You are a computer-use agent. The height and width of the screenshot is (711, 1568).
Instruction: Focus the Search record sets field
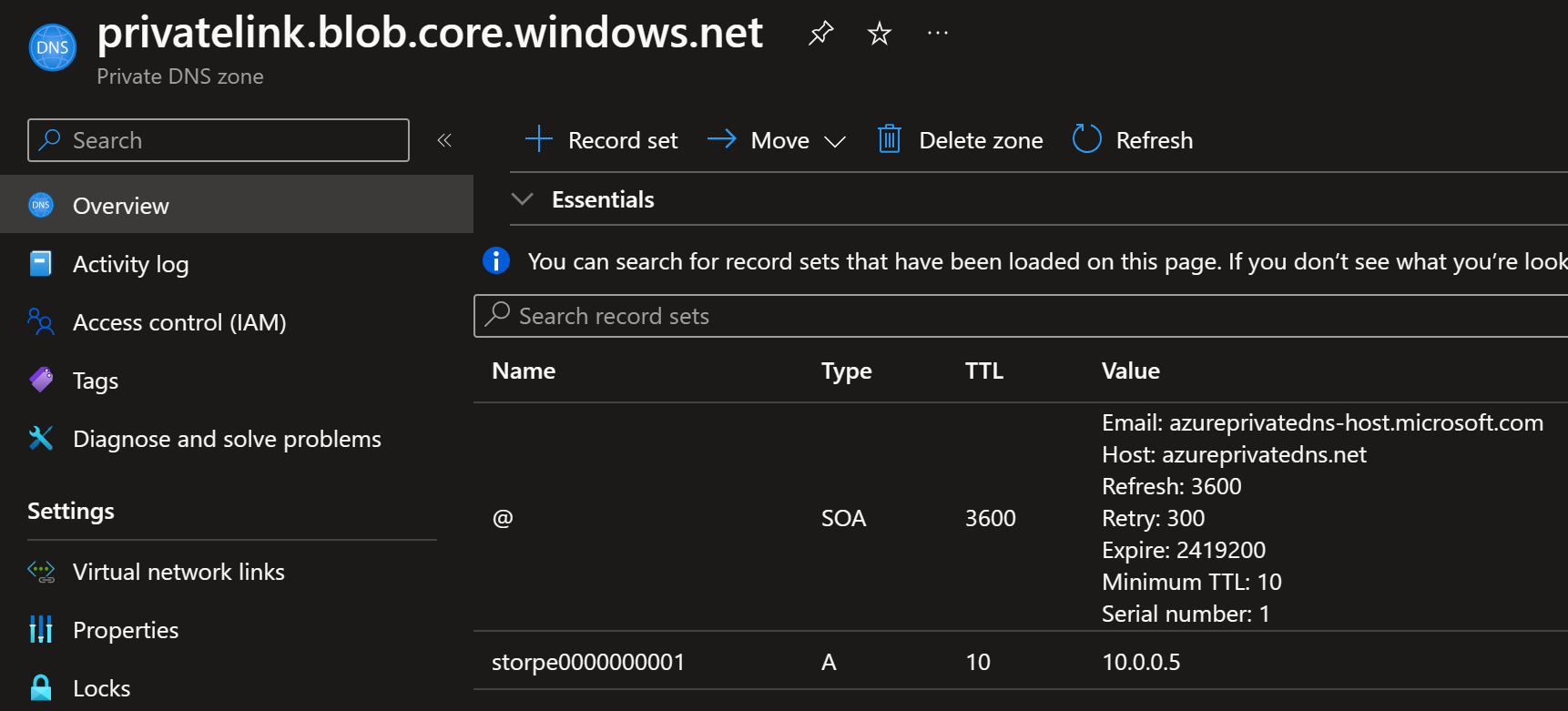[1021, 316]
